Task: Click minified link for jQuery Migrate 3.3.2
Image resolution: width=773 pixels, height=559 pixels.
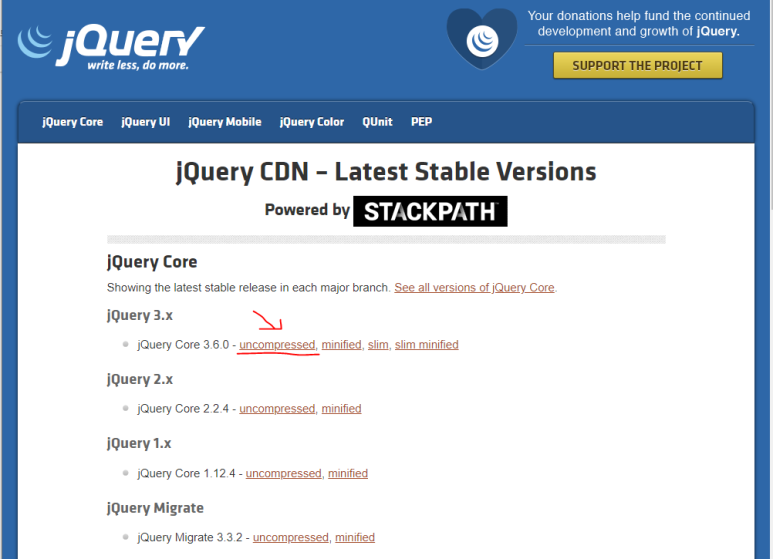Action: click(355, 537)
